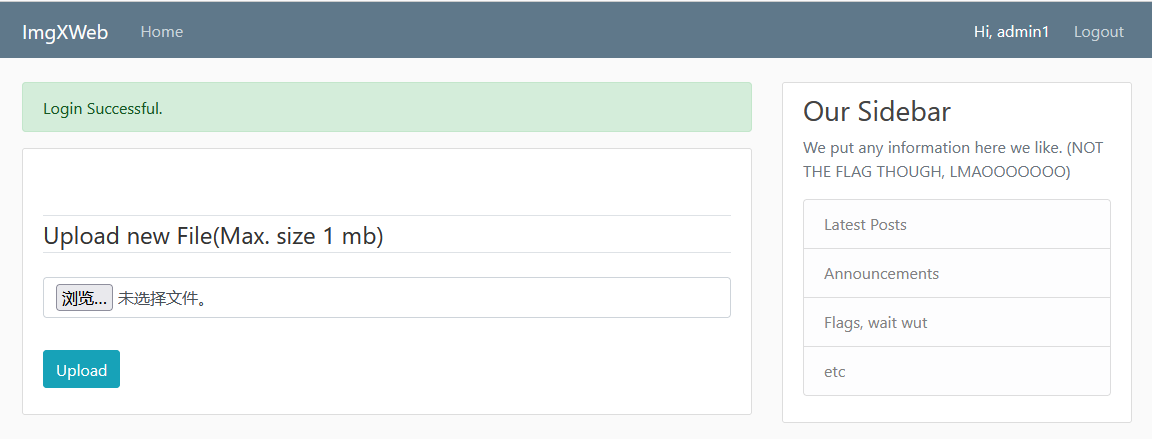Select the 'etc' sidebar list item
Image resolution: width=1152 pixels, height=439 pixels.
[x=835, y=372]
